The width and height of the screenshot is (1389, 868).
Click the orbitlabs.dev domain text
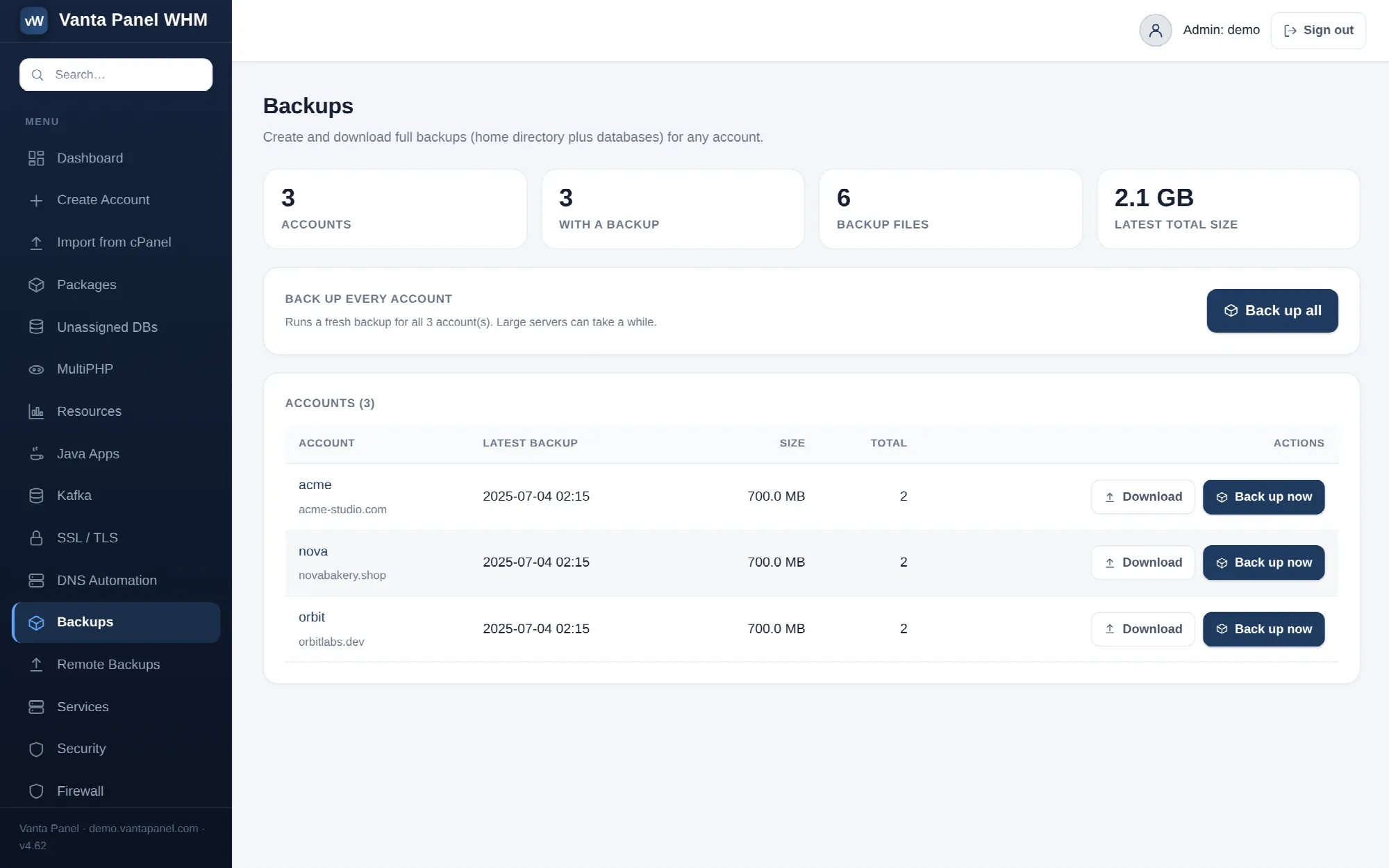pos(331,642)
